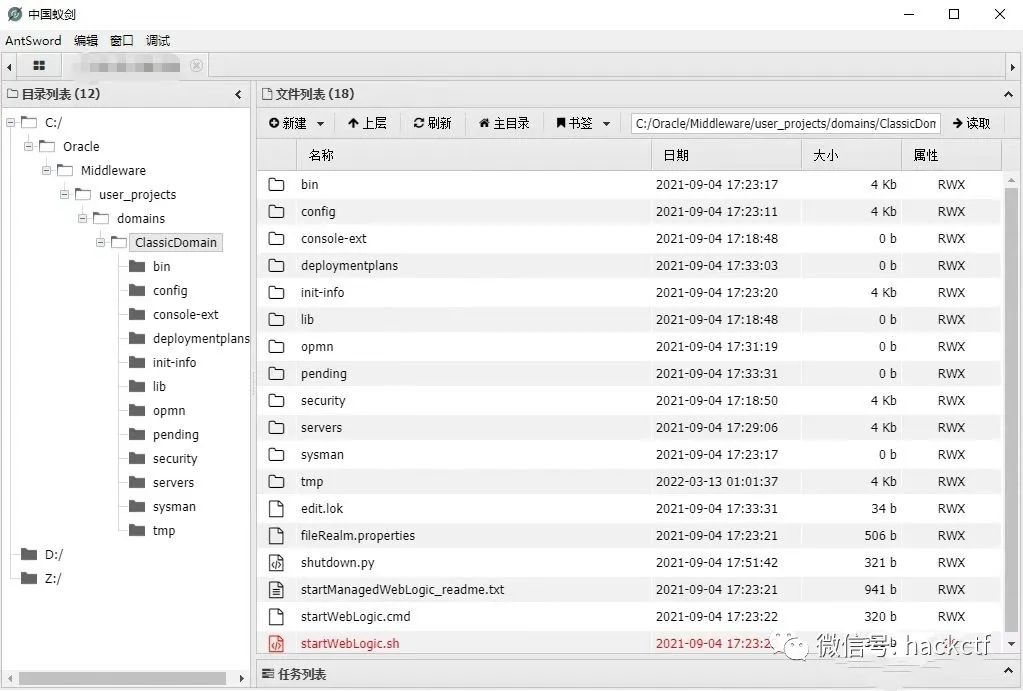This screenshot has width=1023, height=691.
Task: Collapse the file list panel
Action: (x=1008, y=95)
